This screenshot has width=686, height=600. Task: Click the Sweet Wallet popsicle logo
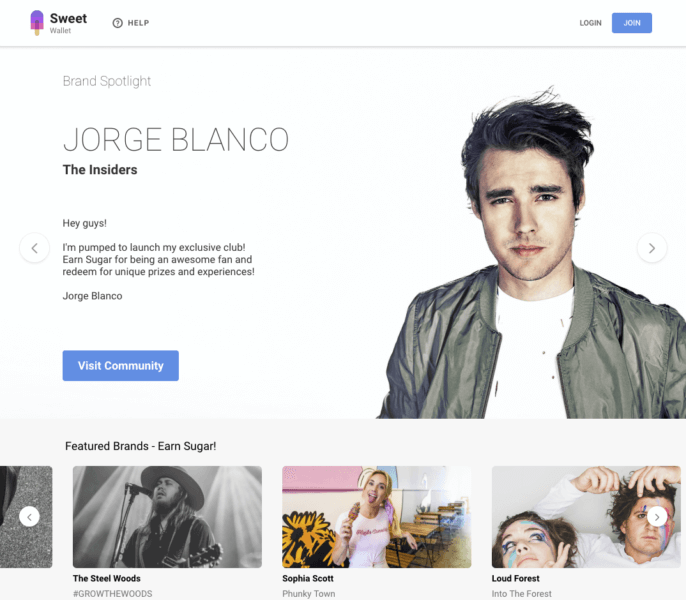click(x=37, y=23)
